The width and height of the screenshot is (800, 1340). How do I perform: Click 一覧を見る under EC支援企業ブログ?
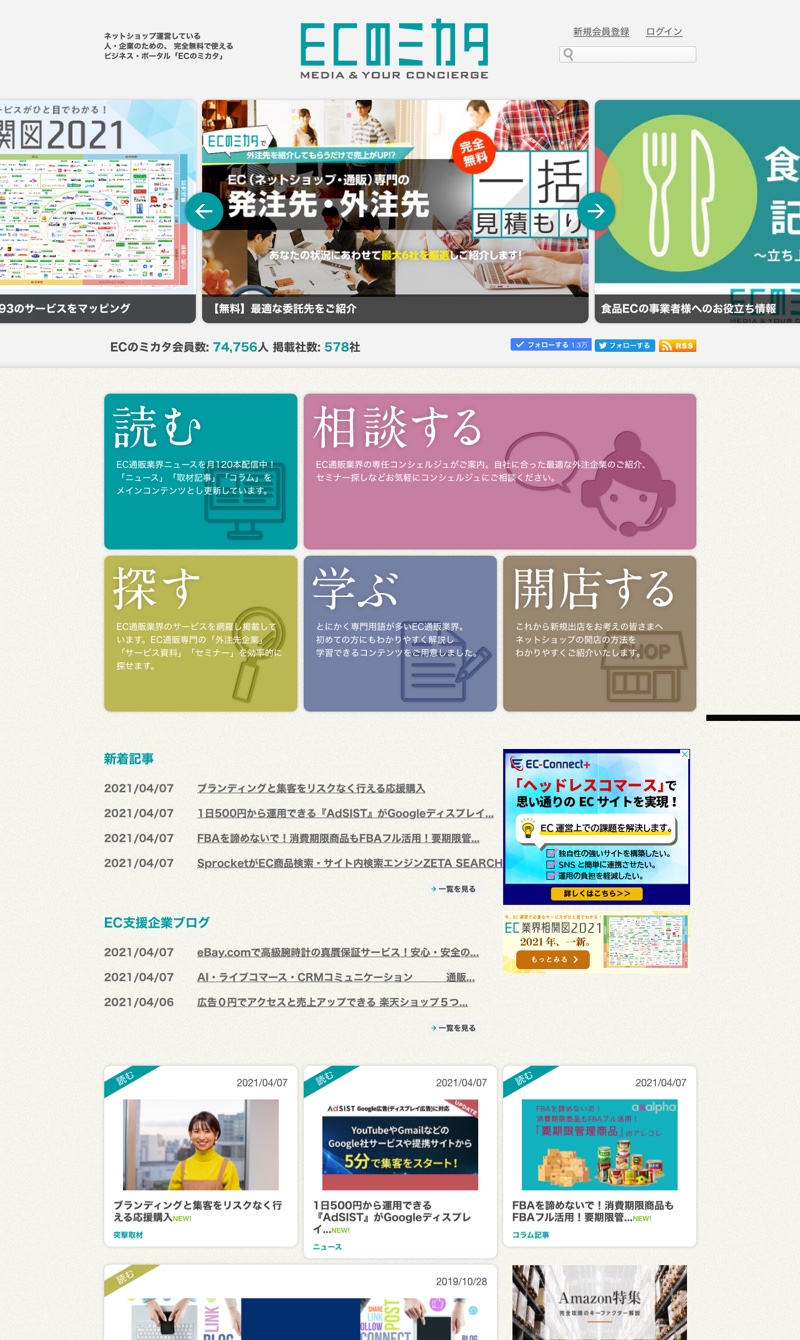tap(453, 1028)
